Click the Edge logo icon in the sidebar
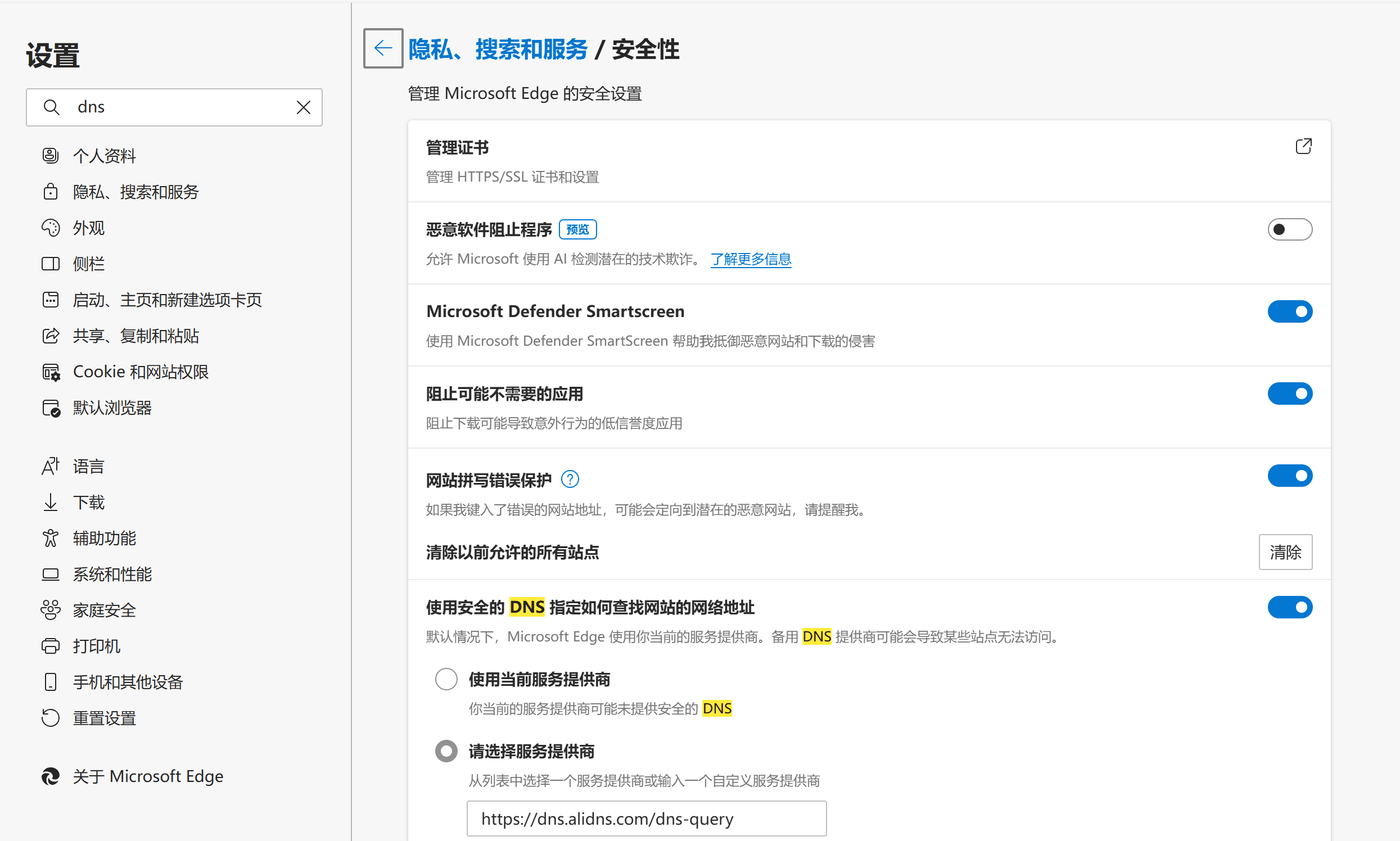The height and width of the screenshot is (841, 1400). coord(51,776)
